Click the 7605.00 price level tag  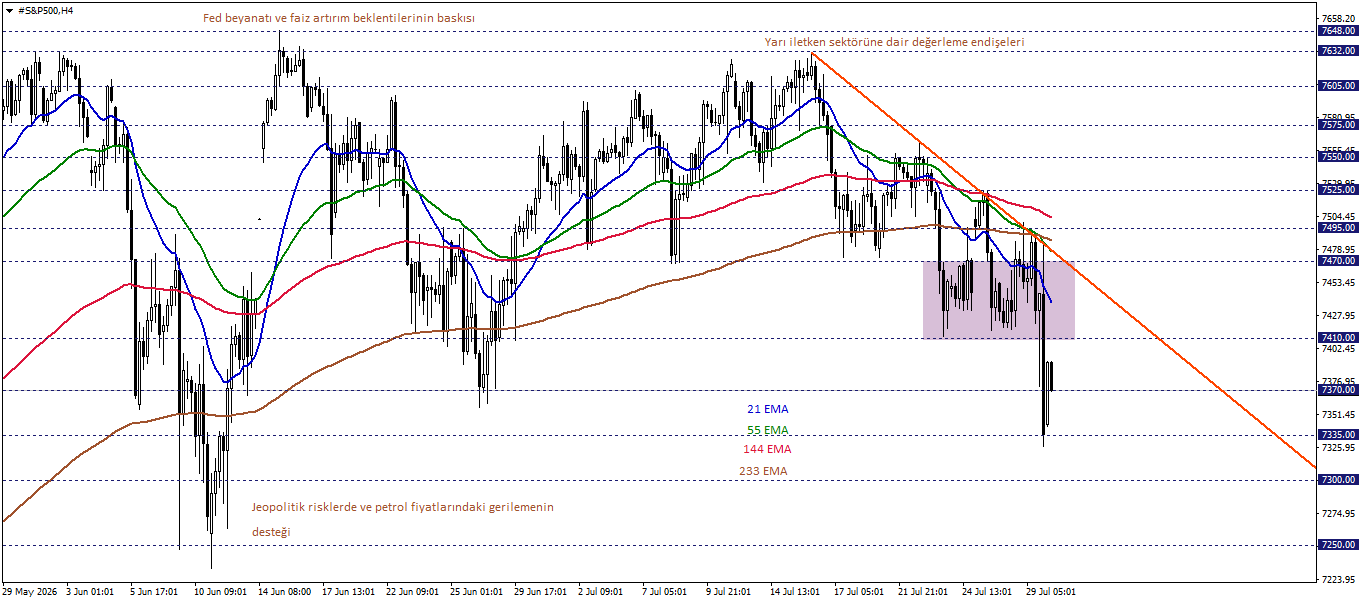pyautogui.click(x=1338, y=86)
